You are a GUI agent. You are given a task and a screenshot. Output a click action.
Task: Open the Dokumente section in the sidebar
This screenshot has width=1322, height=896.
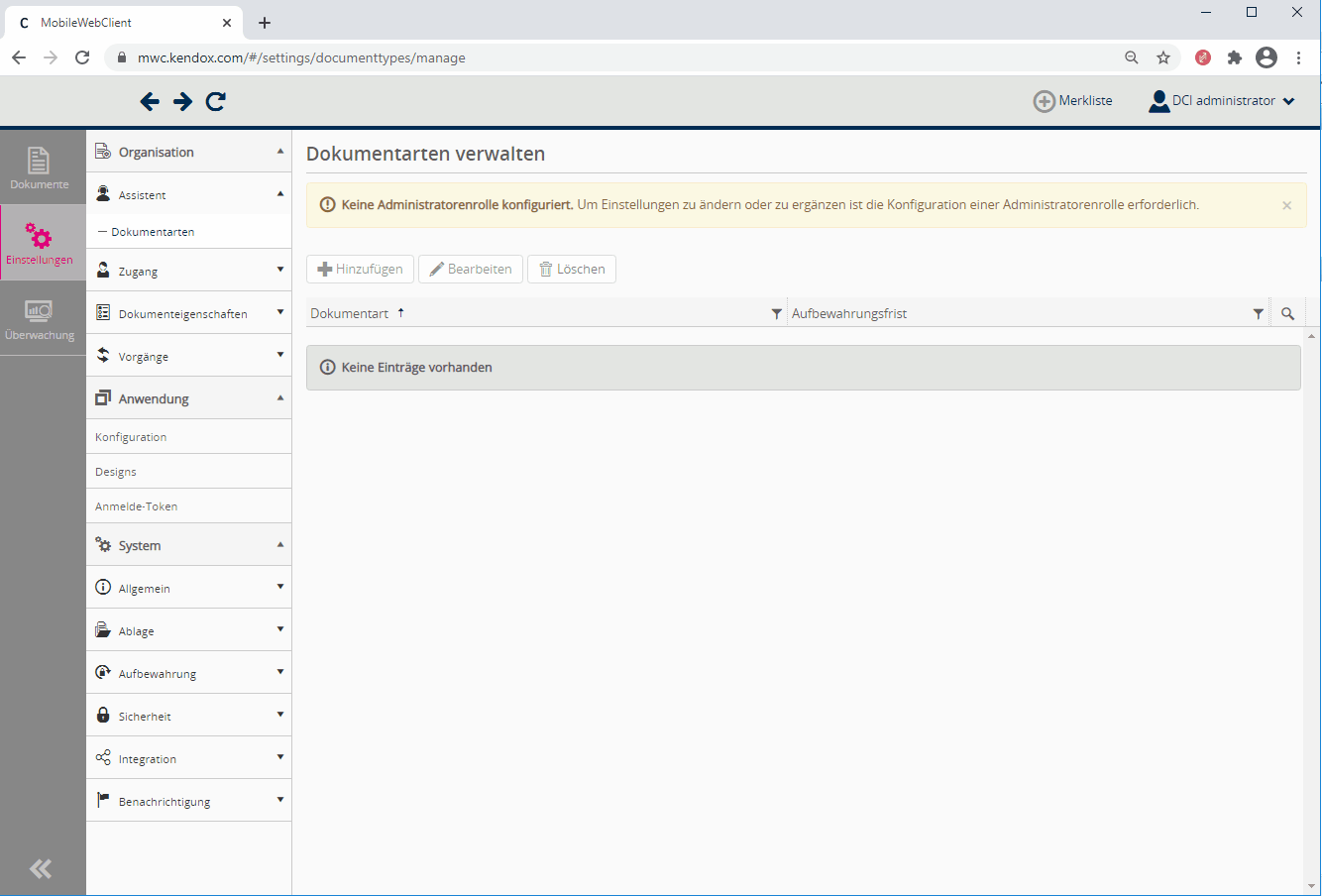(40, 168)
